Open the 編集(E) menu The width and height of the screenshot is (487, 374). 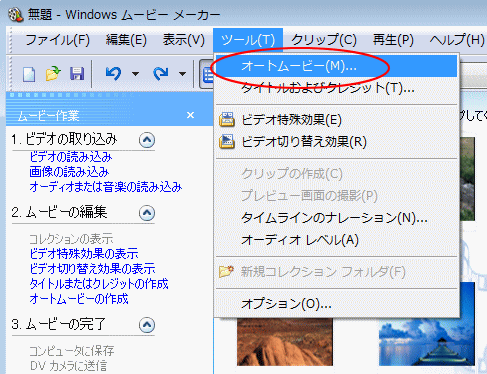[126, 40]
